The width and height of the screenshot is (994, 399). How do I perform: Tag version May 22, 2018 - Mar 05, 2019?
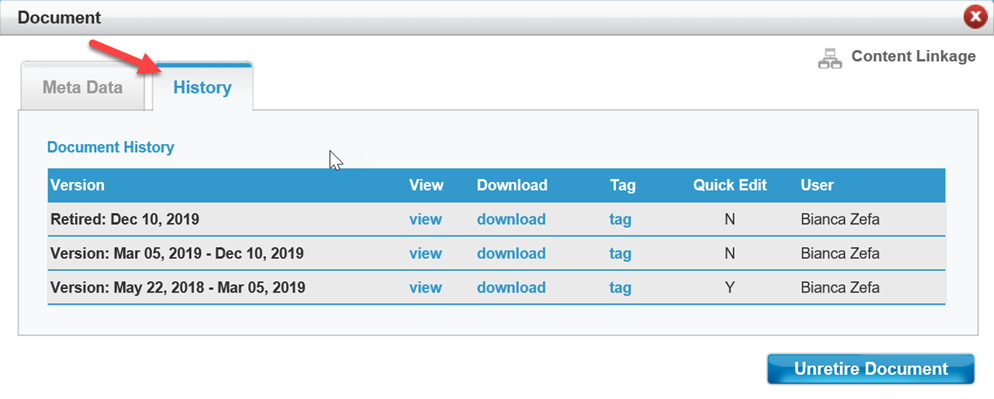(x=620, y=288)
